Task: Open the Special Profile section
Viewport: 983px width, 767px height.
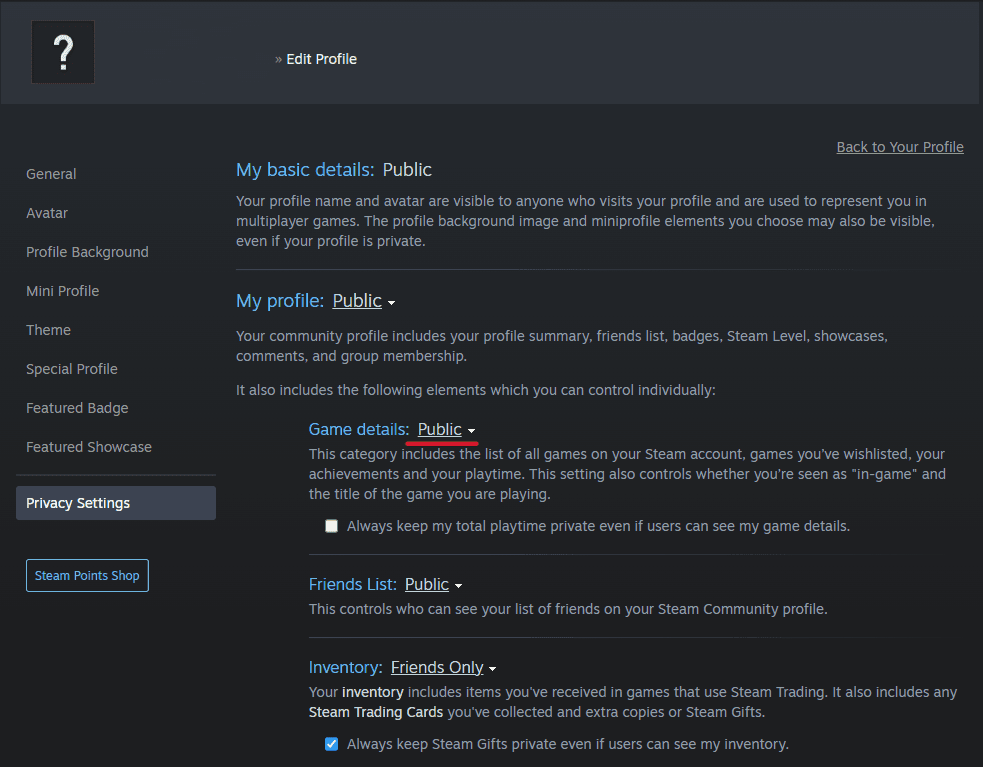Action: coord(71,368)
